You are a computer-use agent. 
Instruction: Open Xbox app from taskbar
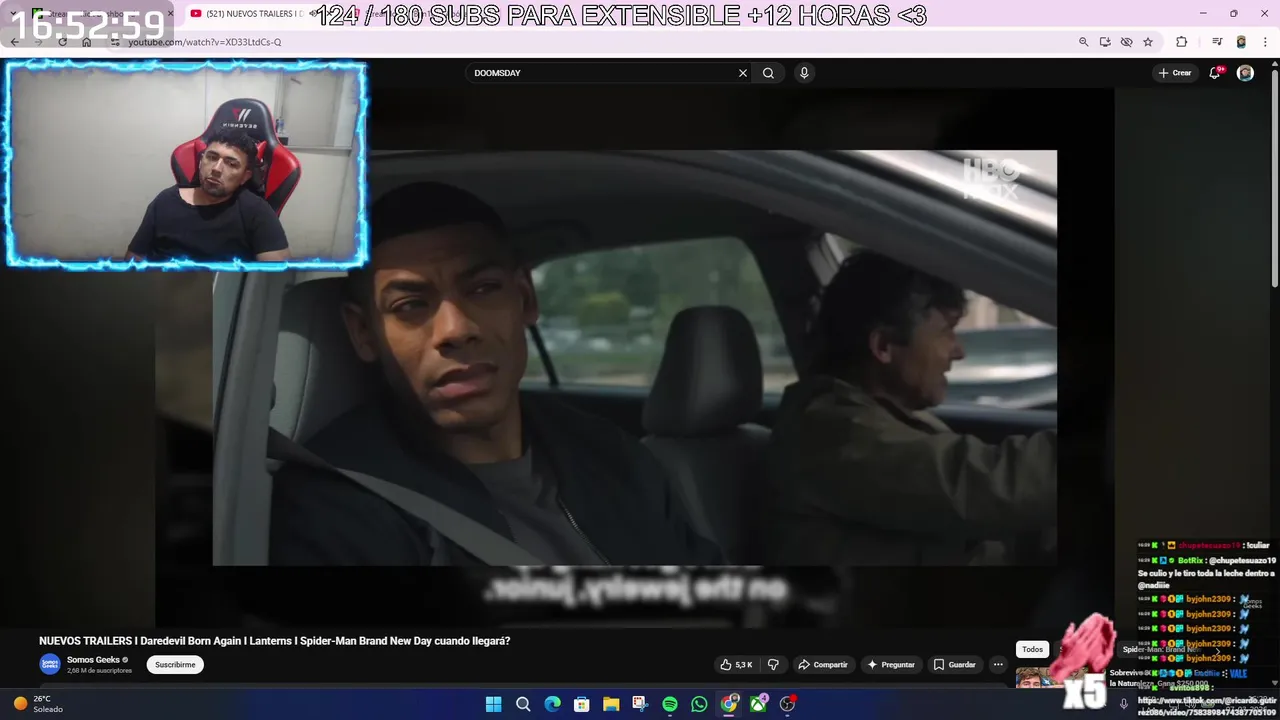pyautogui.click(x=759, y=704)
